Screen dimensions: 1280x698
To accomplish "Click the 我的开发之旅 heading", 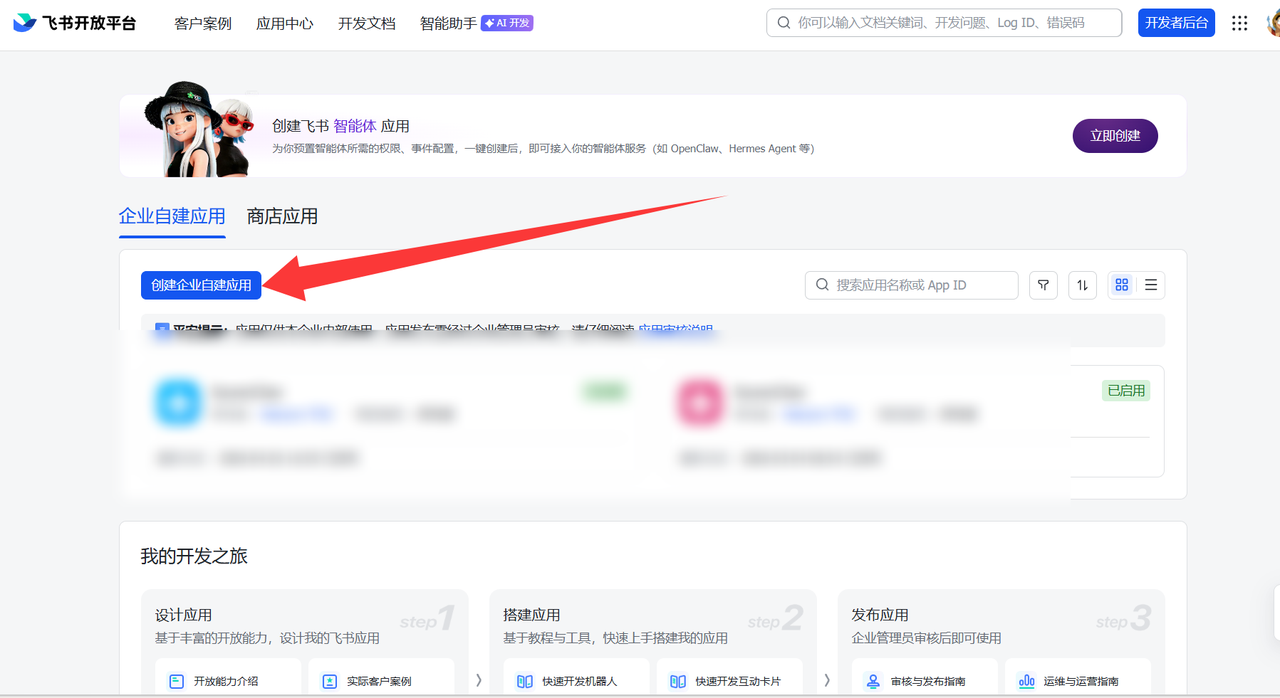I will pos(194,556).
